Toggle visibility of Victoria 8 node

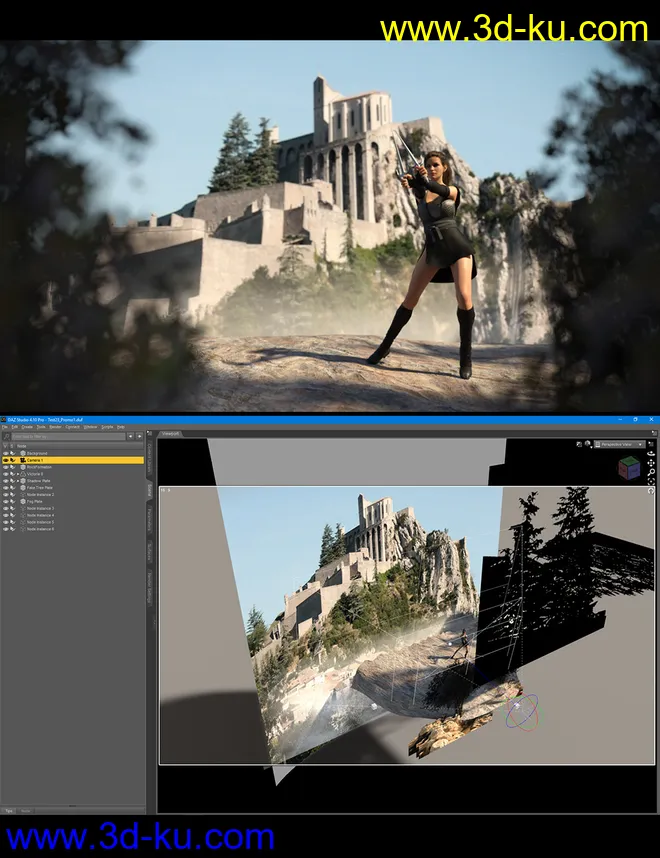coord(6,474)
